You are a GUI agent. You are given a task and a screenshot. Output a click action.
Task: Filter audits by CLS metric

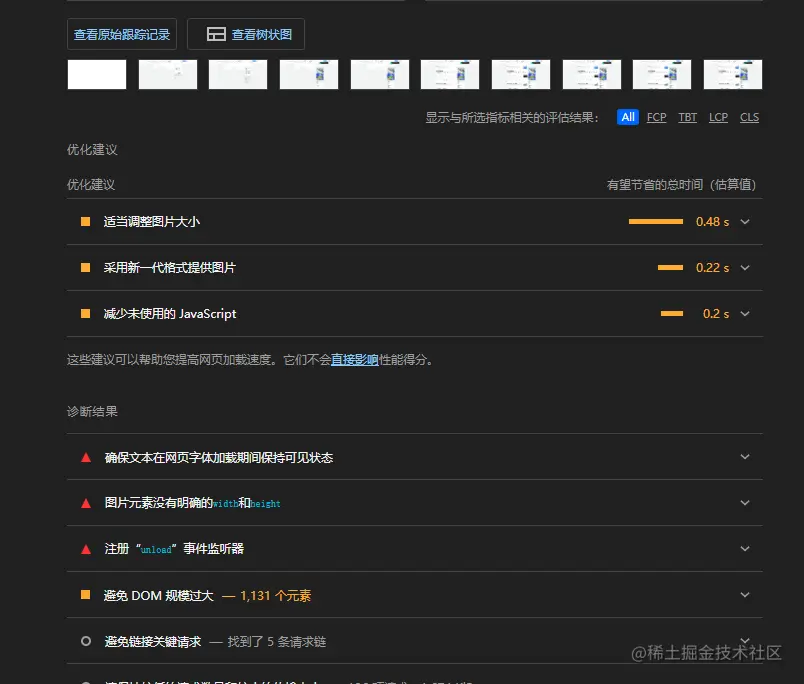pos(749,117)
